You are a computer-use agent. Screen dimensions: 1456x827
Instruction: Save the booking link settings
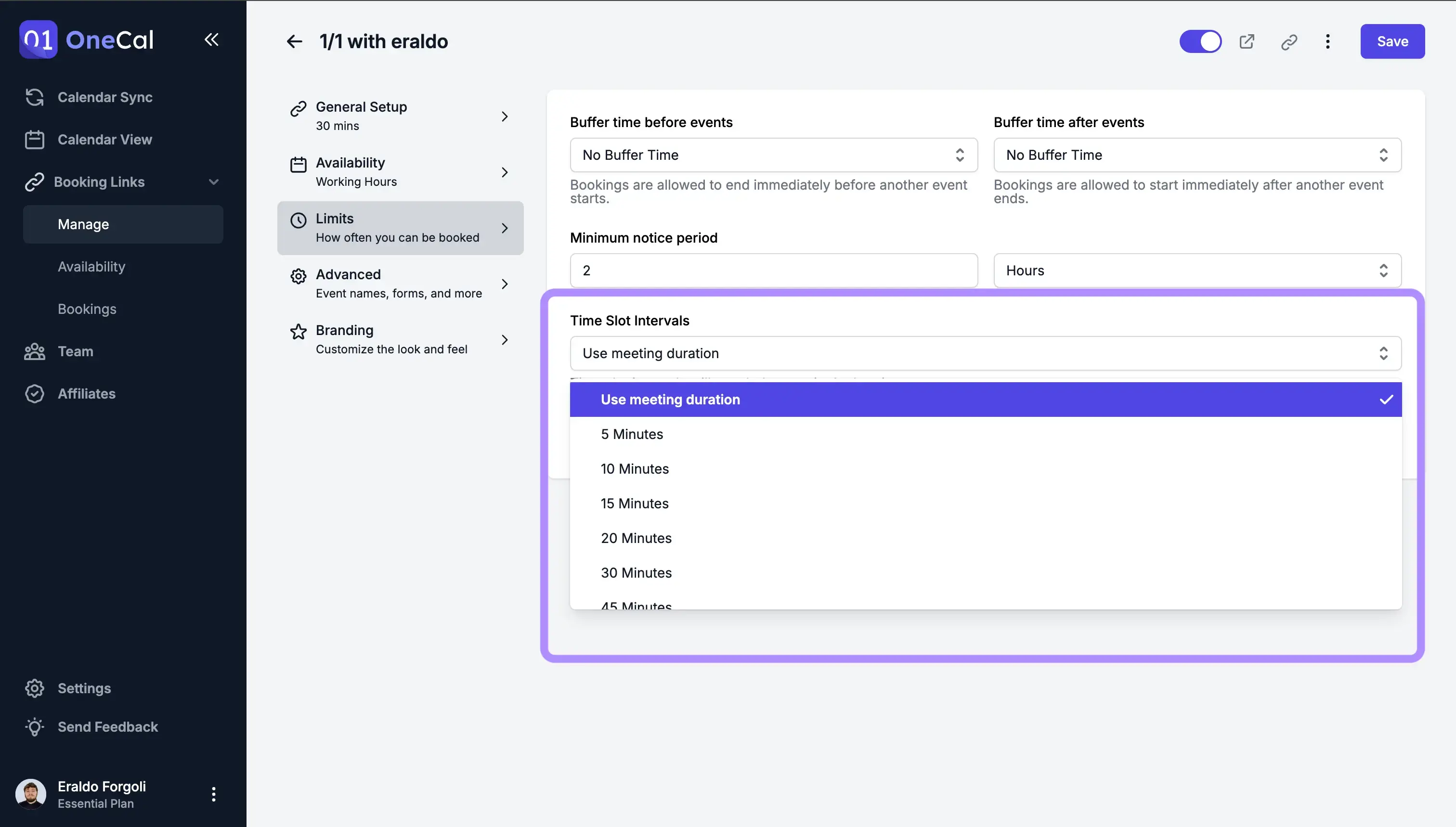tap(1392, 41)
